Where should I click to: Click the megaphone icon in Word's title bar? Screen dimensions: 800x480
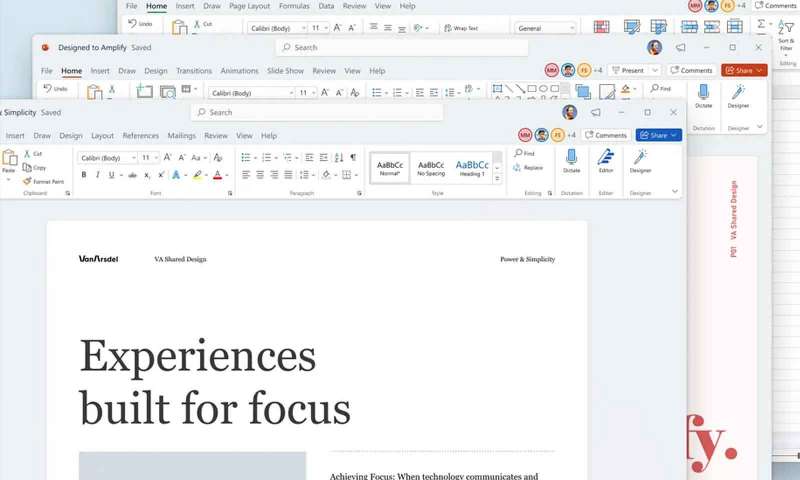[x=595, y=112]
